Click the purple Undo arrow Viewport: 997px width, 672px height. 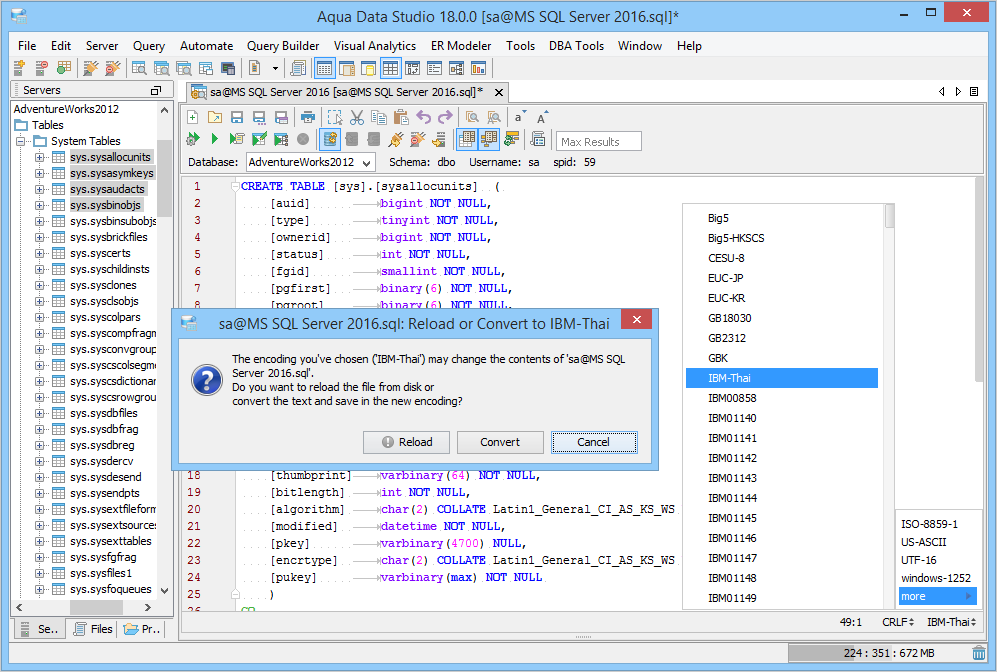[424, 117]
